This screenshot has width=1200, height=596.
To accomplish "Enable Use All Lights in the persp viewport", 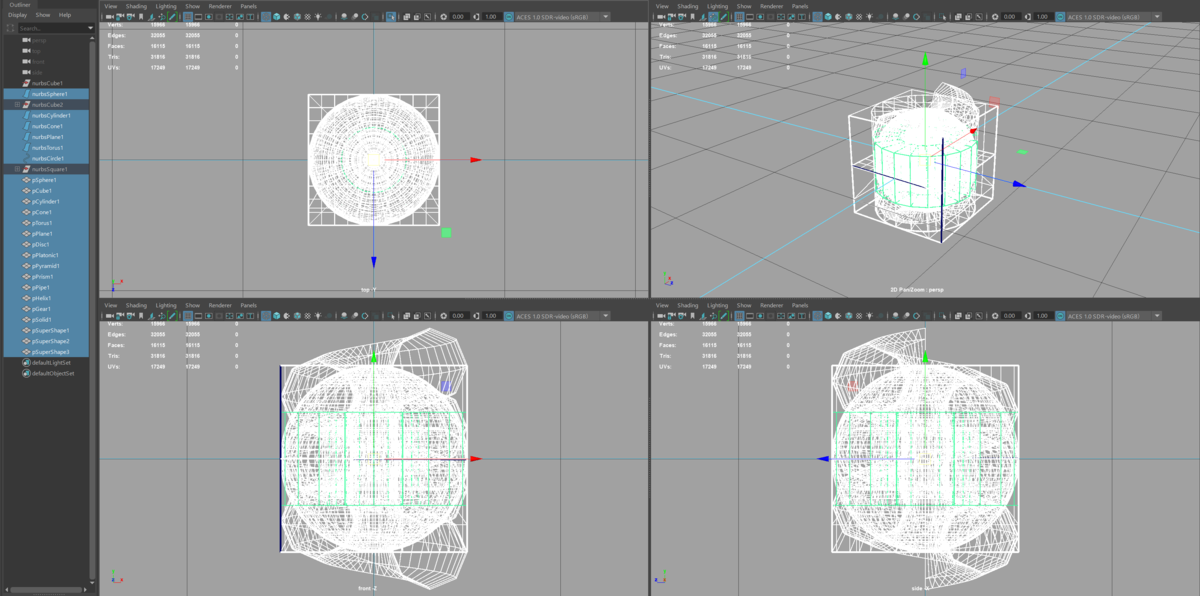I will 869,15.
